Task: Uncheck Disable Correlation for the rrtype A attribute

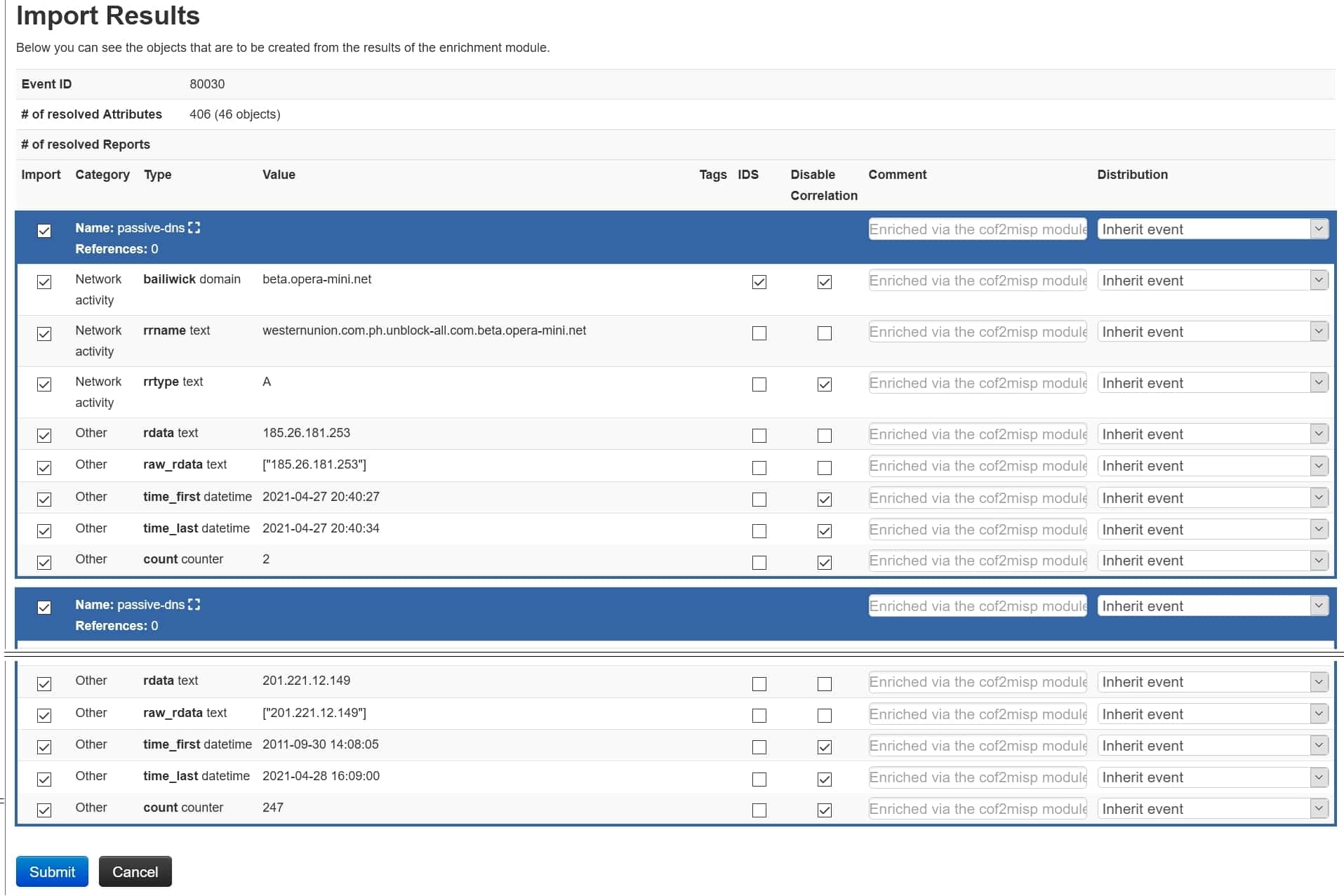Action: [x=825, y=385]
